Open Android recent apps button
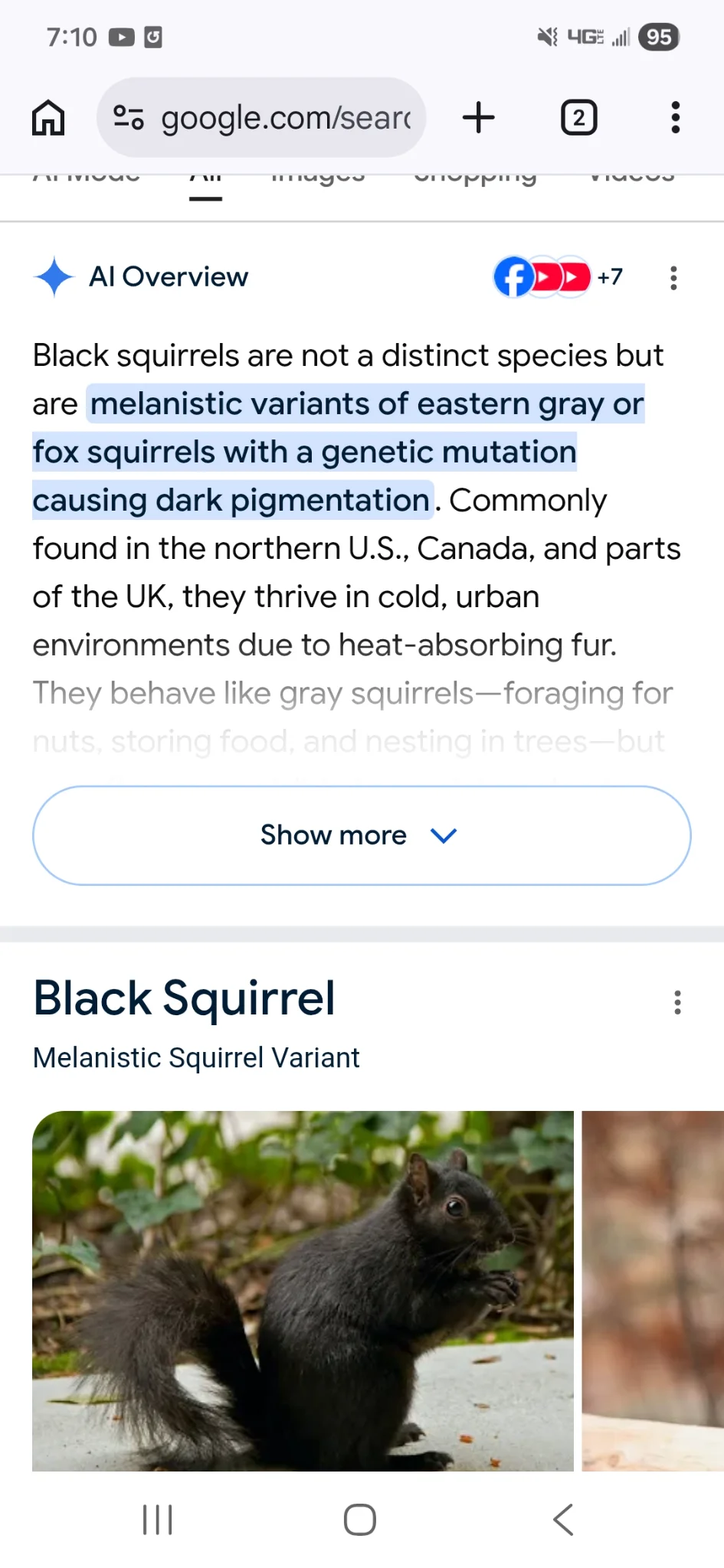This screenshot has width=724, height=1568. (158, 1520)
